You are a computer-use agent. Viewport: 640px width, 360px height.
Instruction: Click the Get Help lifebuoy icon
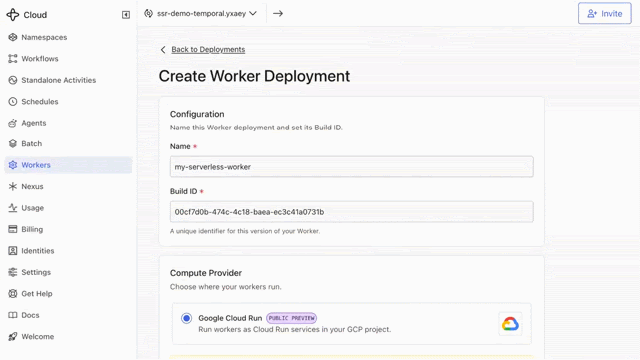tap(13, 293)
